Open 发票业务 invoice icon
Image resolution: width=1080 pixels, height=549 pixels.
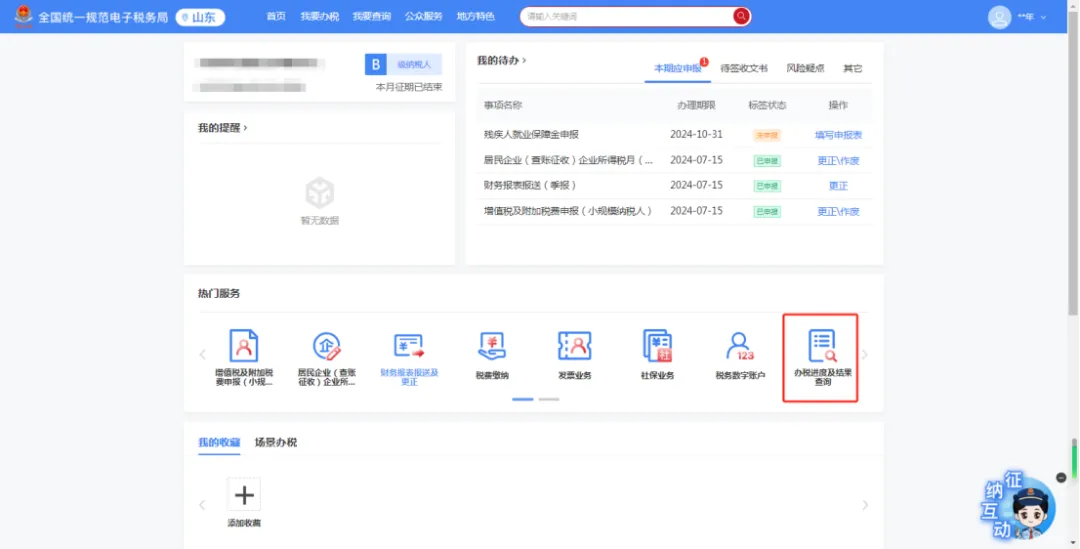coord(574,346)
